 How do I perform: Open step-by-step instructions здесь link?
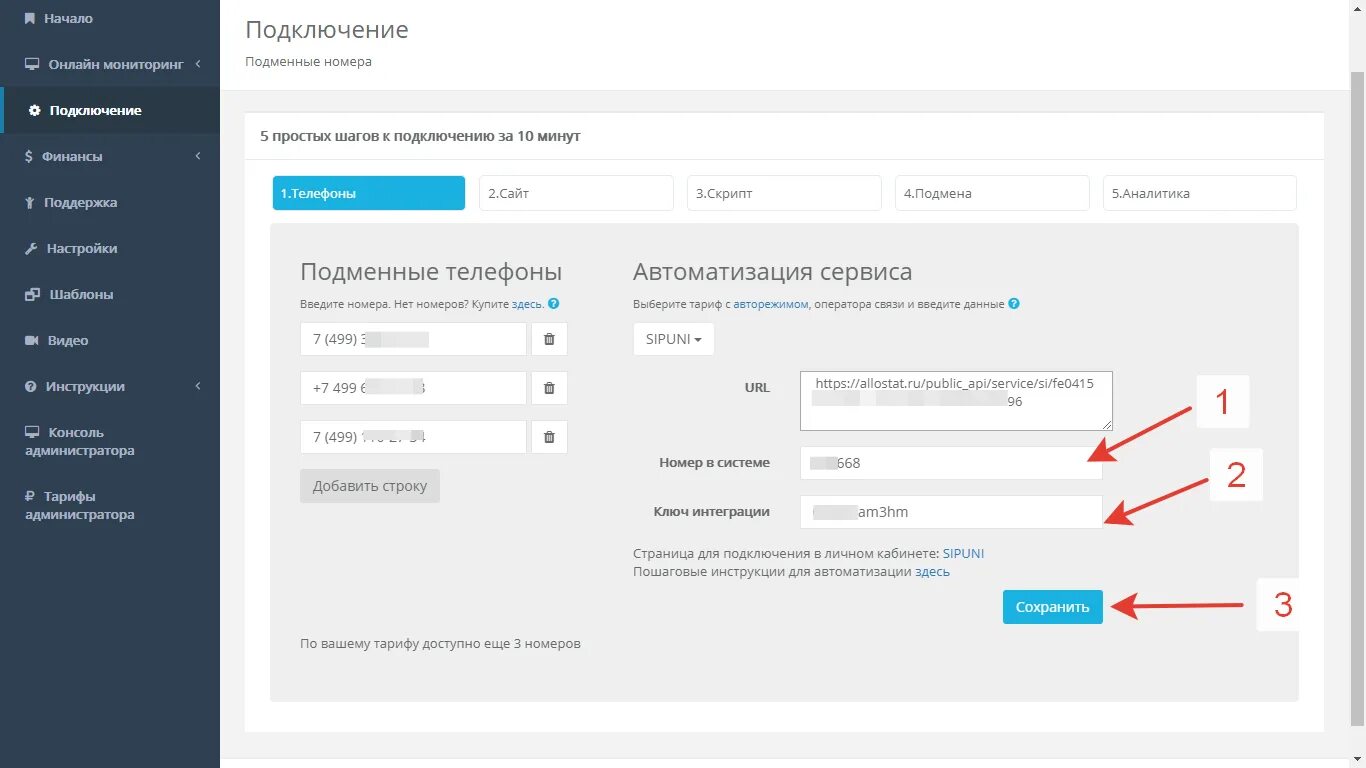932,572
